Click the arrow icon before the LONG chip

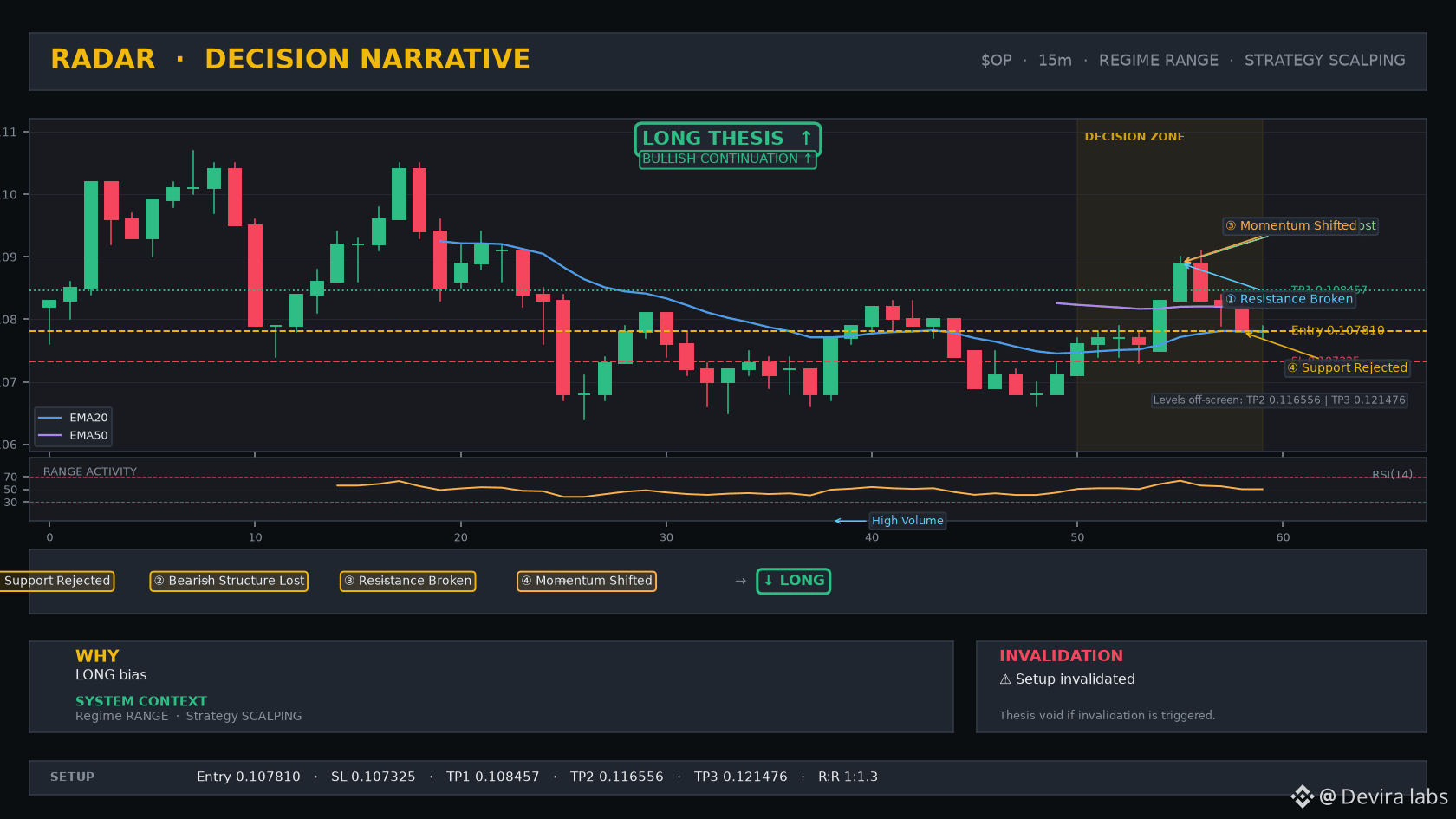(740, 581)
